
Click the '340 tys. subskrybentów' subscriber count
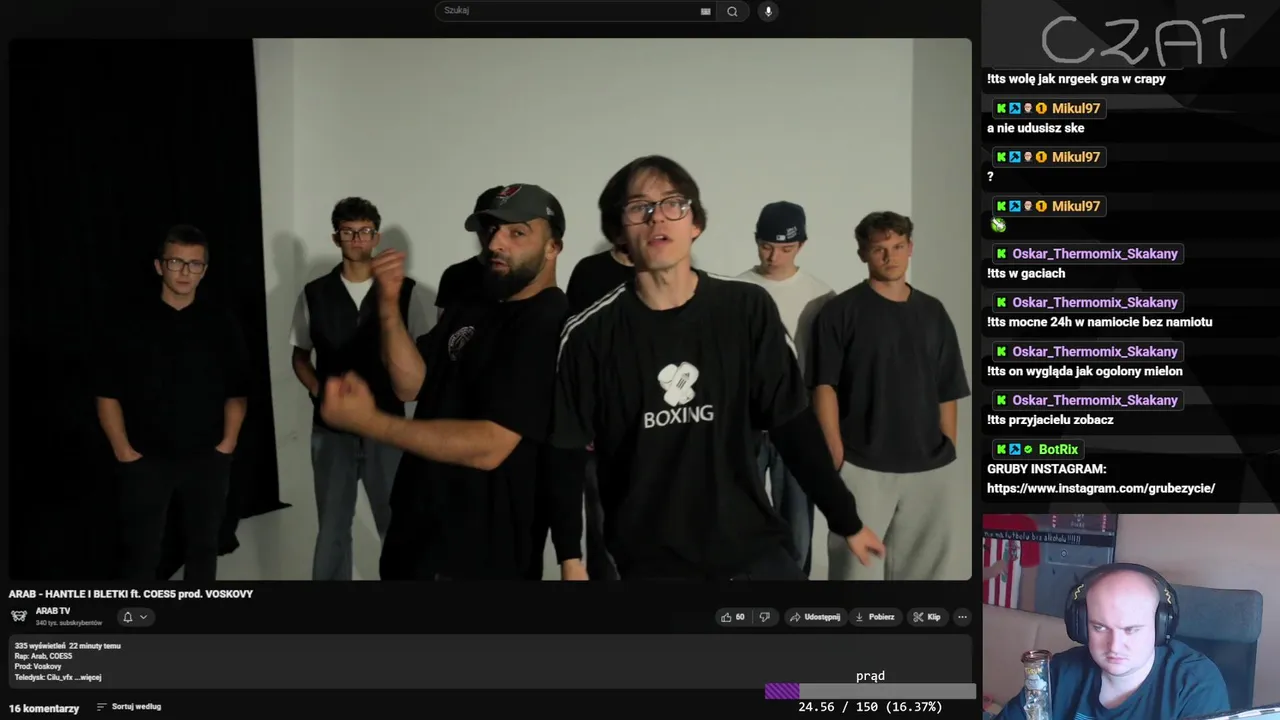[69, 623]
